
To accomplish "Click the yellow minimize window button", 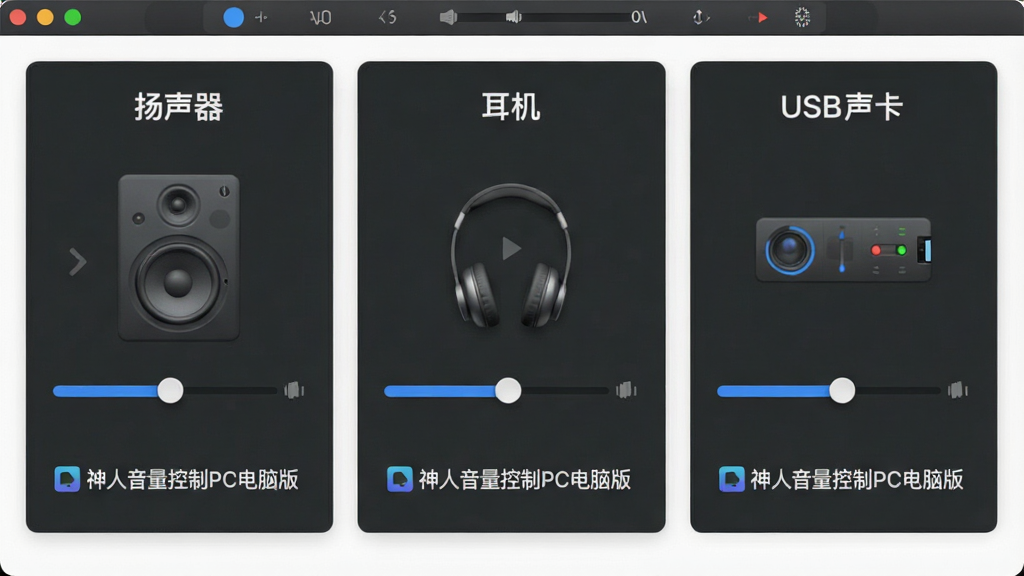I will [x=45, y=17].
